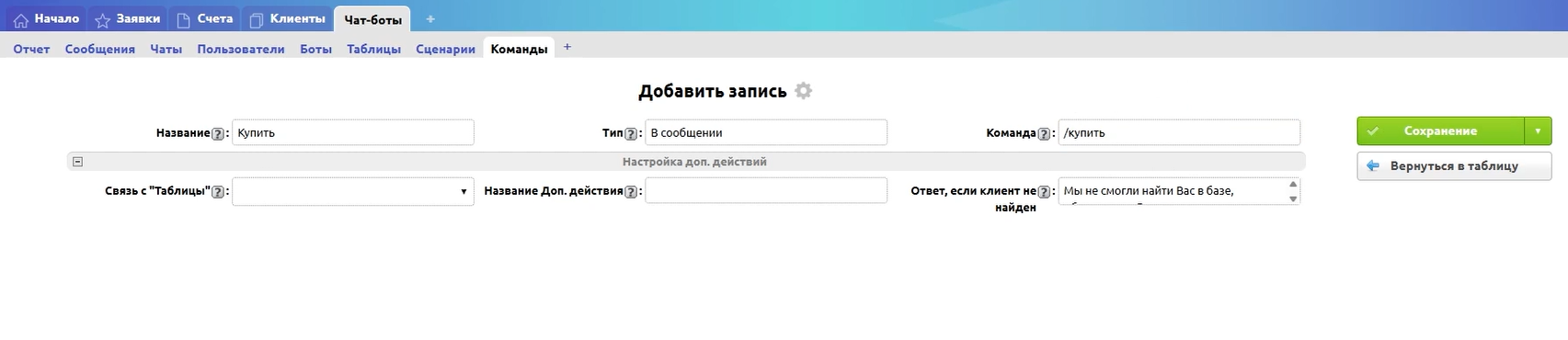
Task: Open the Начало home tab
Action: (46, 18)
